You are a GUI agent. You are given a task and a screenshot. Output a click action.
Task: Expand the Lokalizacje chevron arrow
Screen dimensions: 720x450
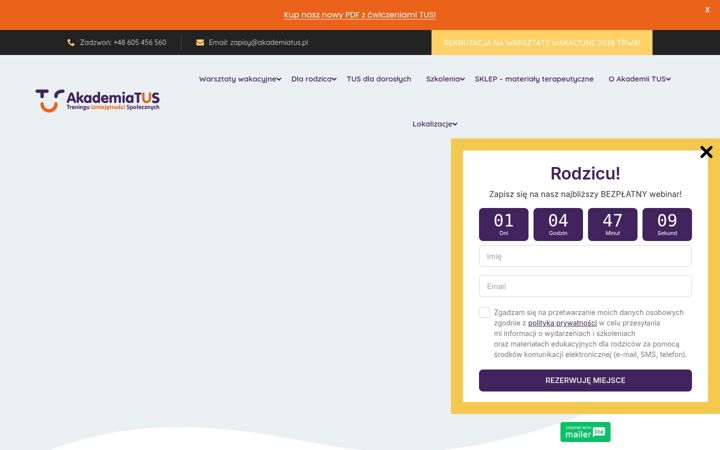455,124
